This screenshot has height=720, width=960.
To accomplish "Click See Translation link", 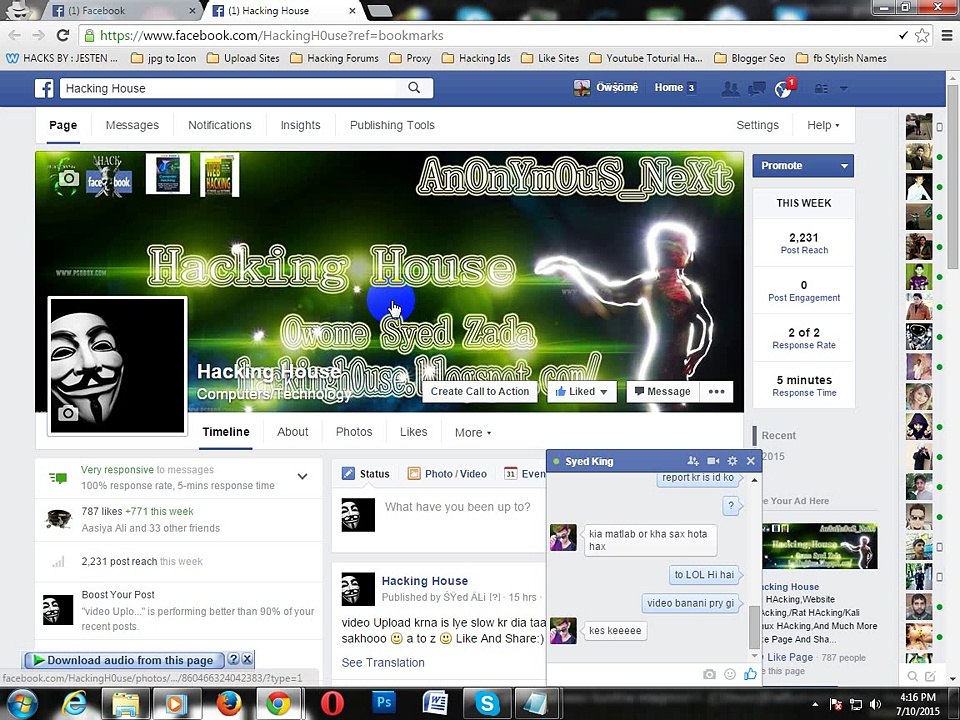I will click(x=383, y=662).
